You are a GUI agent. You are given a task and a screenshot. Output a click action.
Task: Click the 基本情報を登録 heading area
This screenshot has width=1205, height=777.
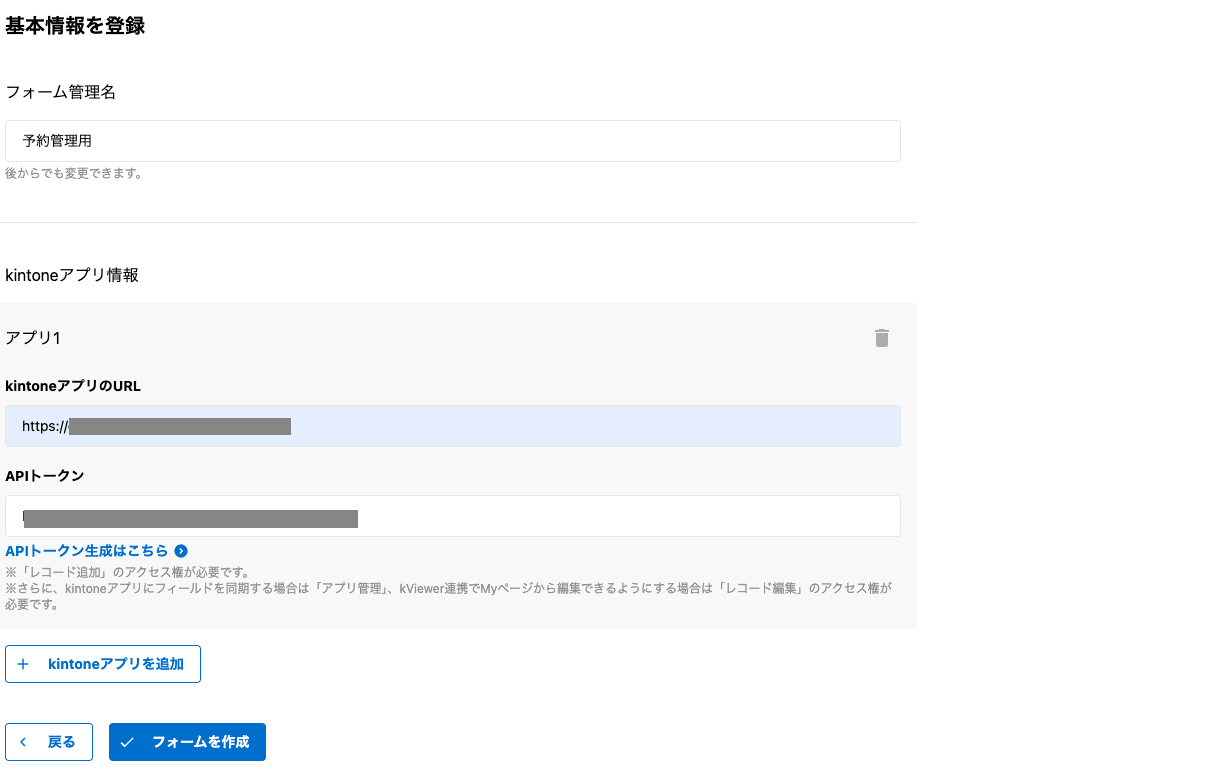75,26
